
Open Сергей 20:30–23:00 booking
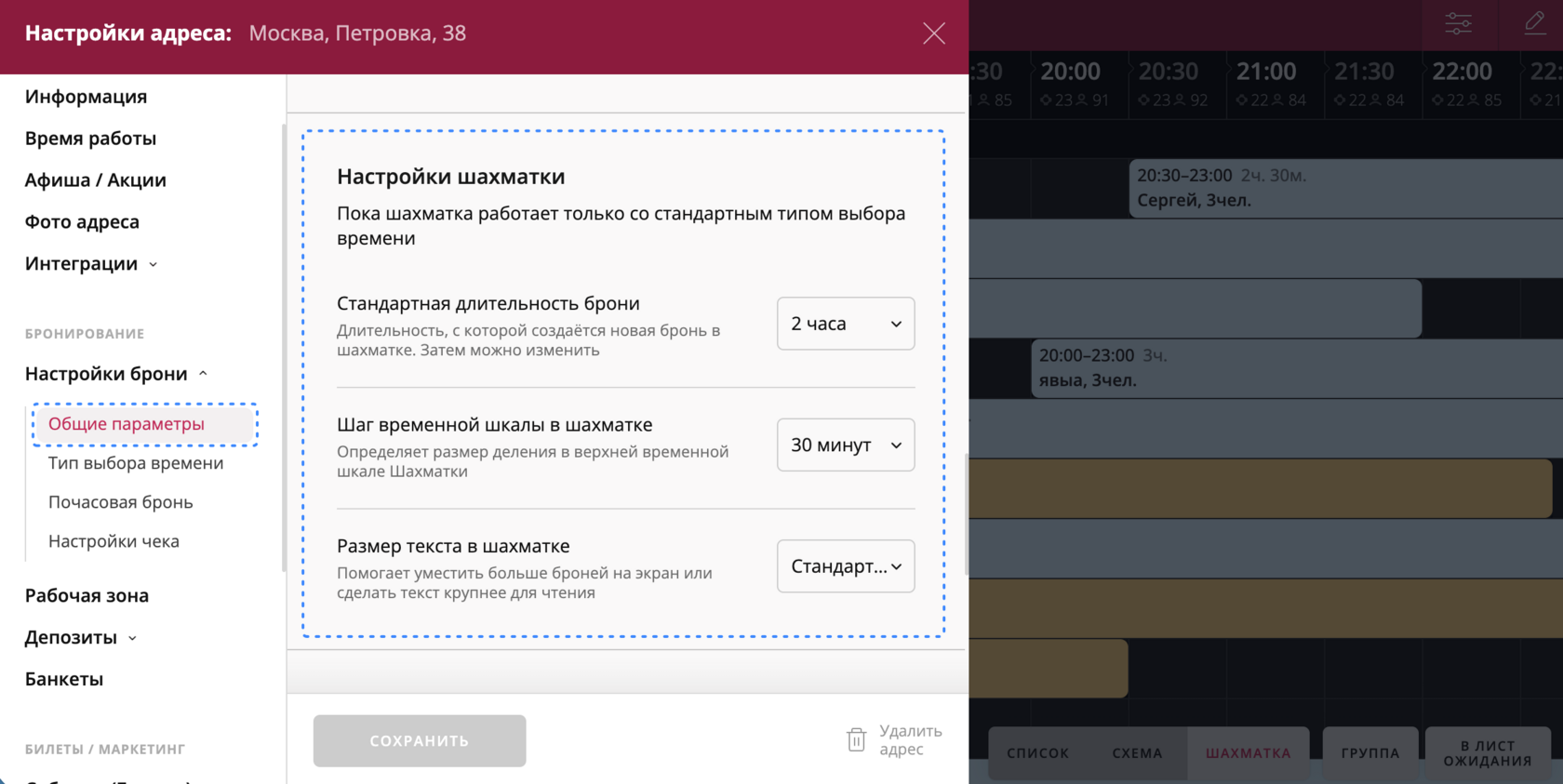[1346, 188]
